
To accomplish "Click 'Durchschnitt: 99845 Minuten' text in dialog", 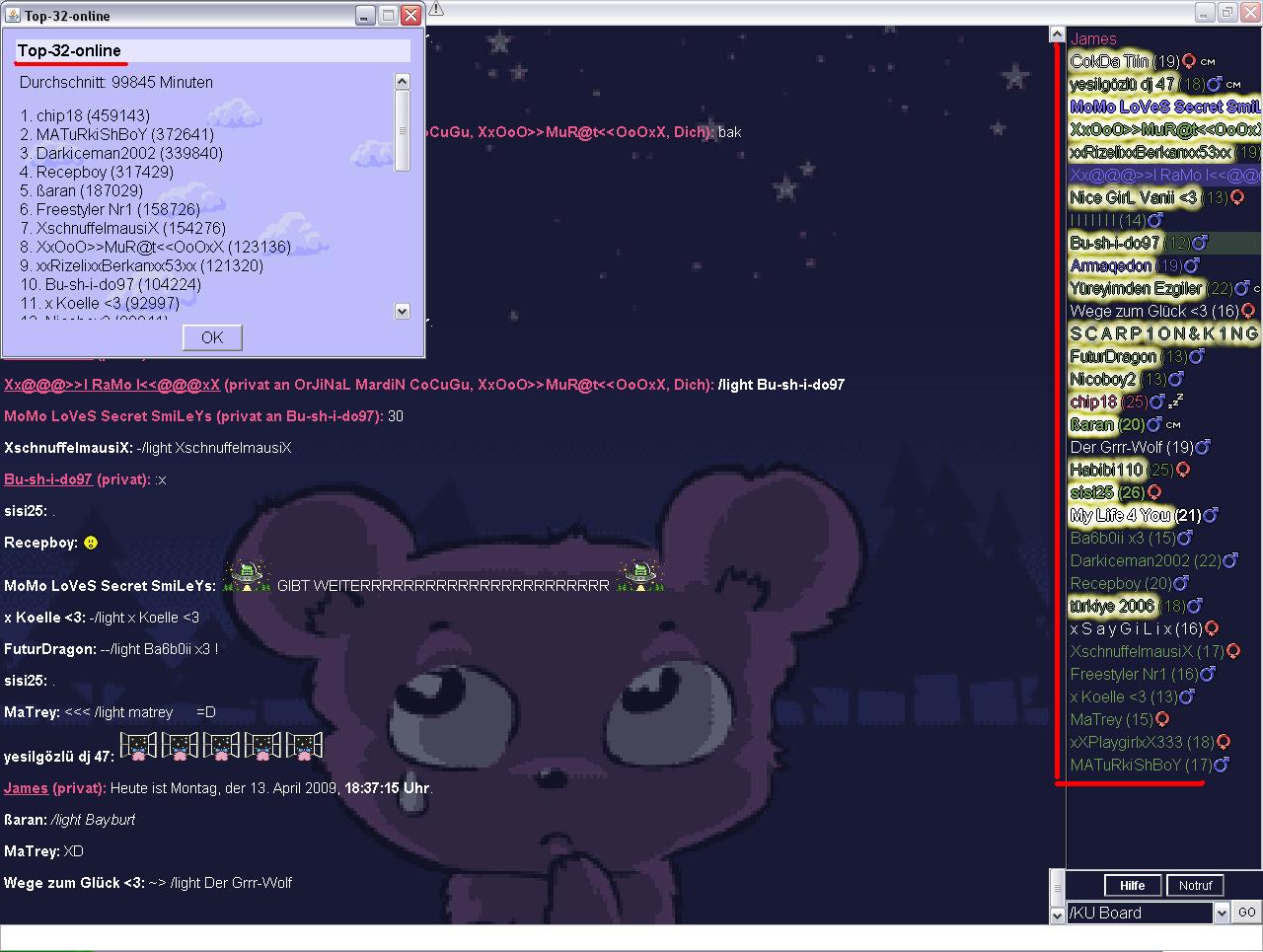I will coord(116,82).
